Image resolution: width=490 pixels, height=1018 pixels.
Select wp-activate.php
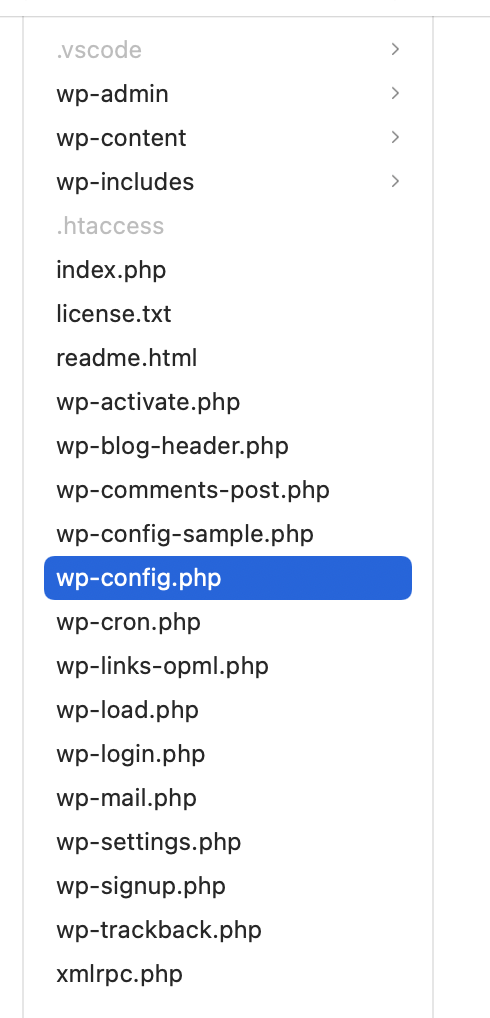(228, 402)
